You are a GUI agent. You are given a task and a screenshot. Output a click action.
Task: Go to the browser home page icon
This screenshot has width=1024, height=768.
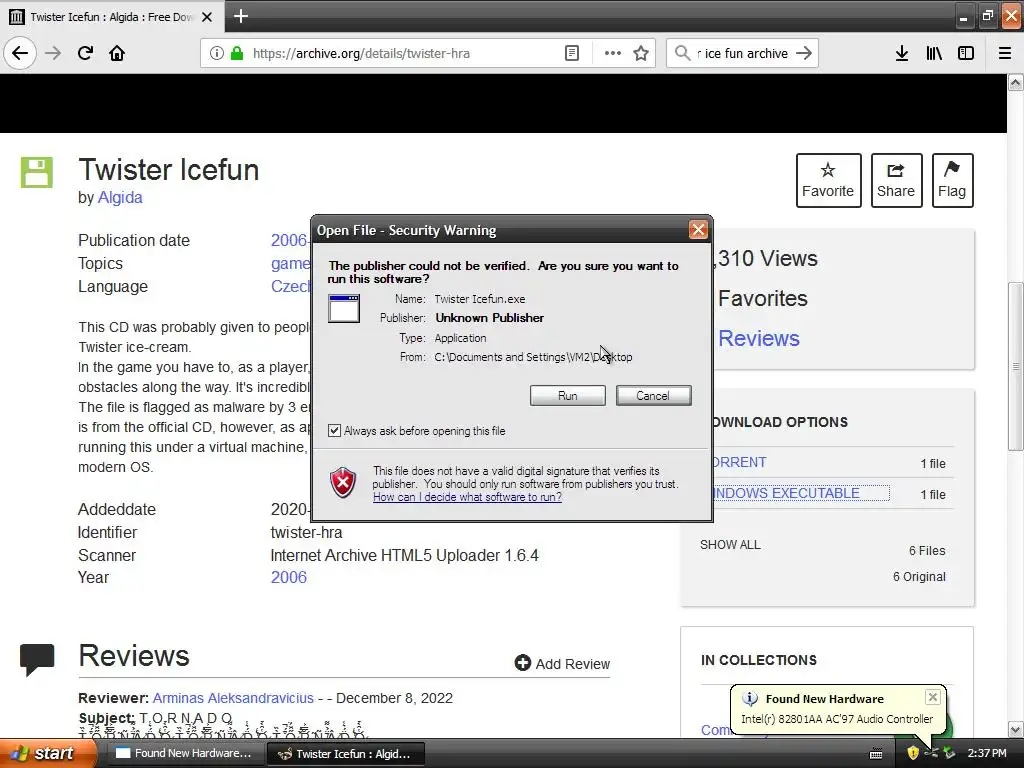tap(117, 53)
